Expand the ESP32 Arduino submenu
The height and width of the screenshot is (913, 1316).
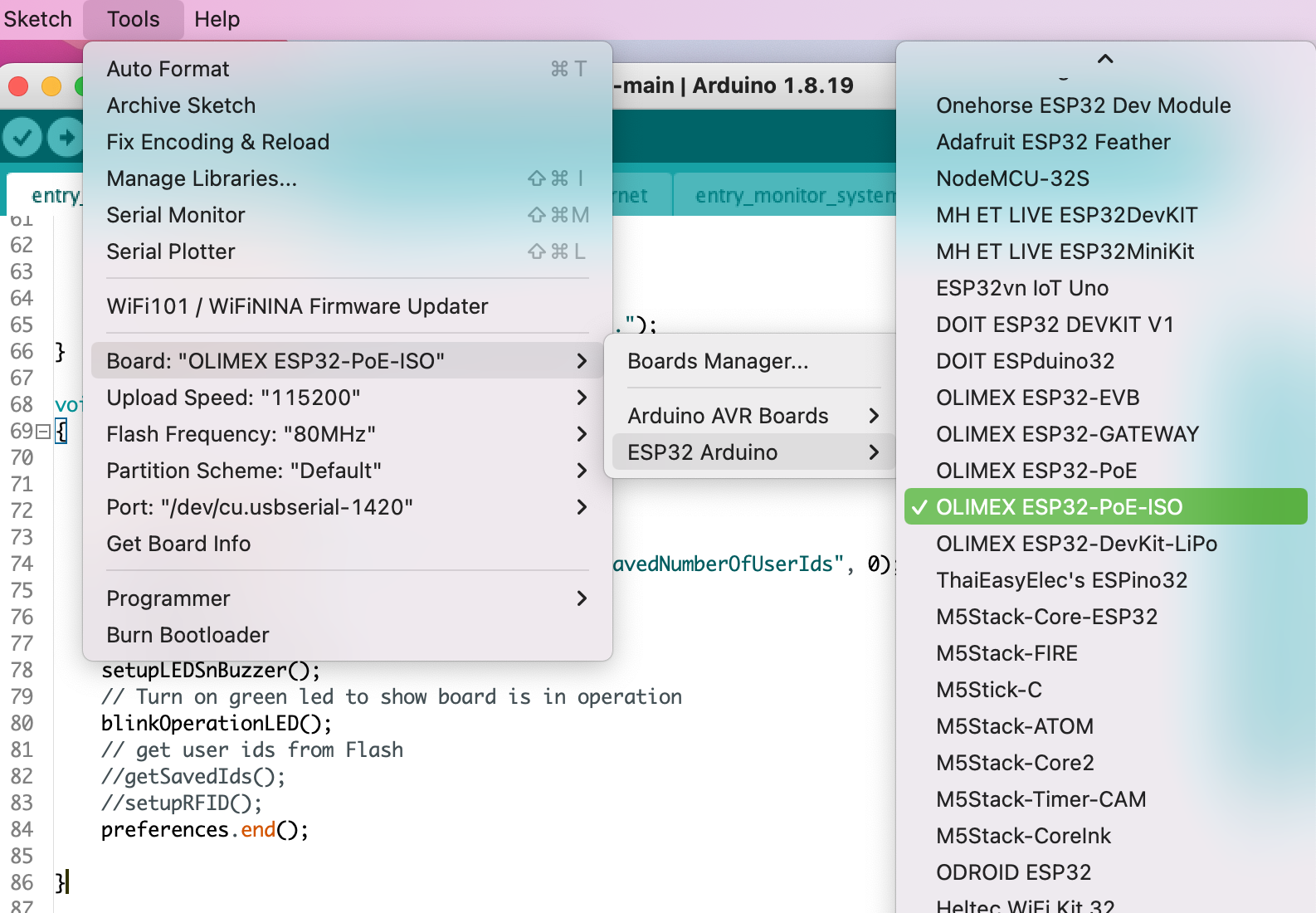click(754, 452)
